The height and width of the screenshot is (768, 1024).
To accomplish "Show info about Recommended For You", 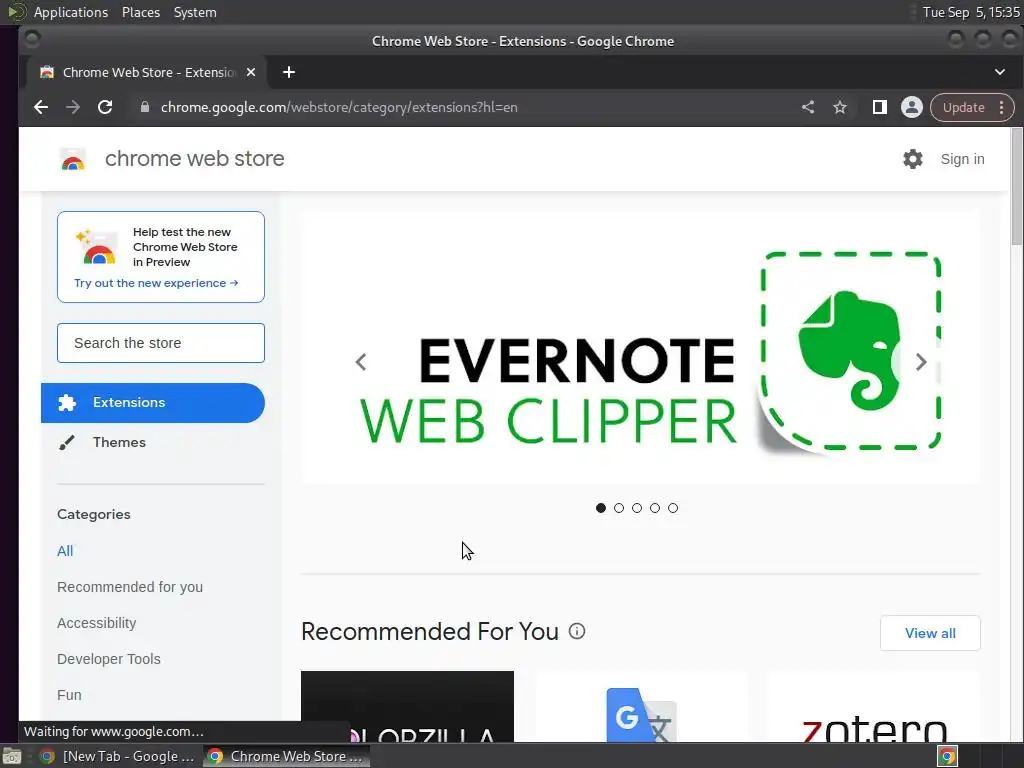I will pyautogui.click(x=577, y=631).
